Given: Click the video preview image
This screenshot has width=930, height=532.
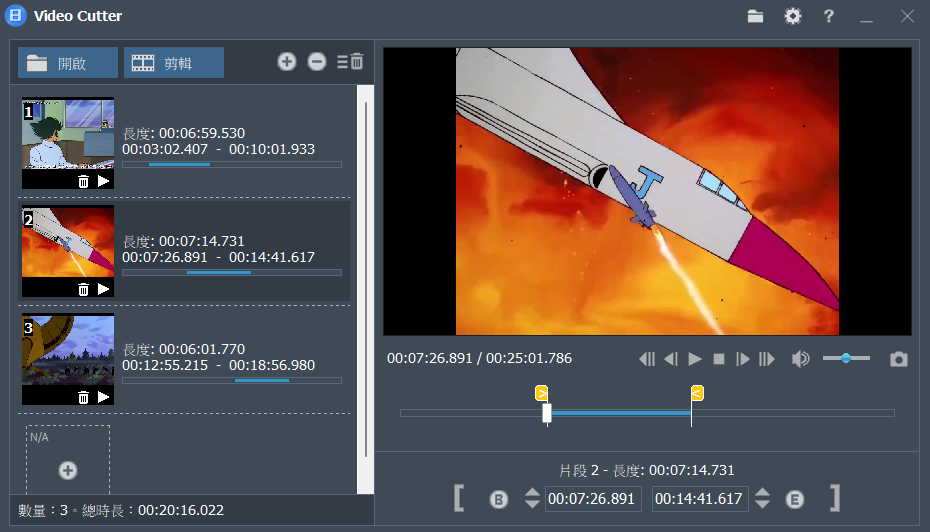Looking at the screenshot, I should [647, 191].
